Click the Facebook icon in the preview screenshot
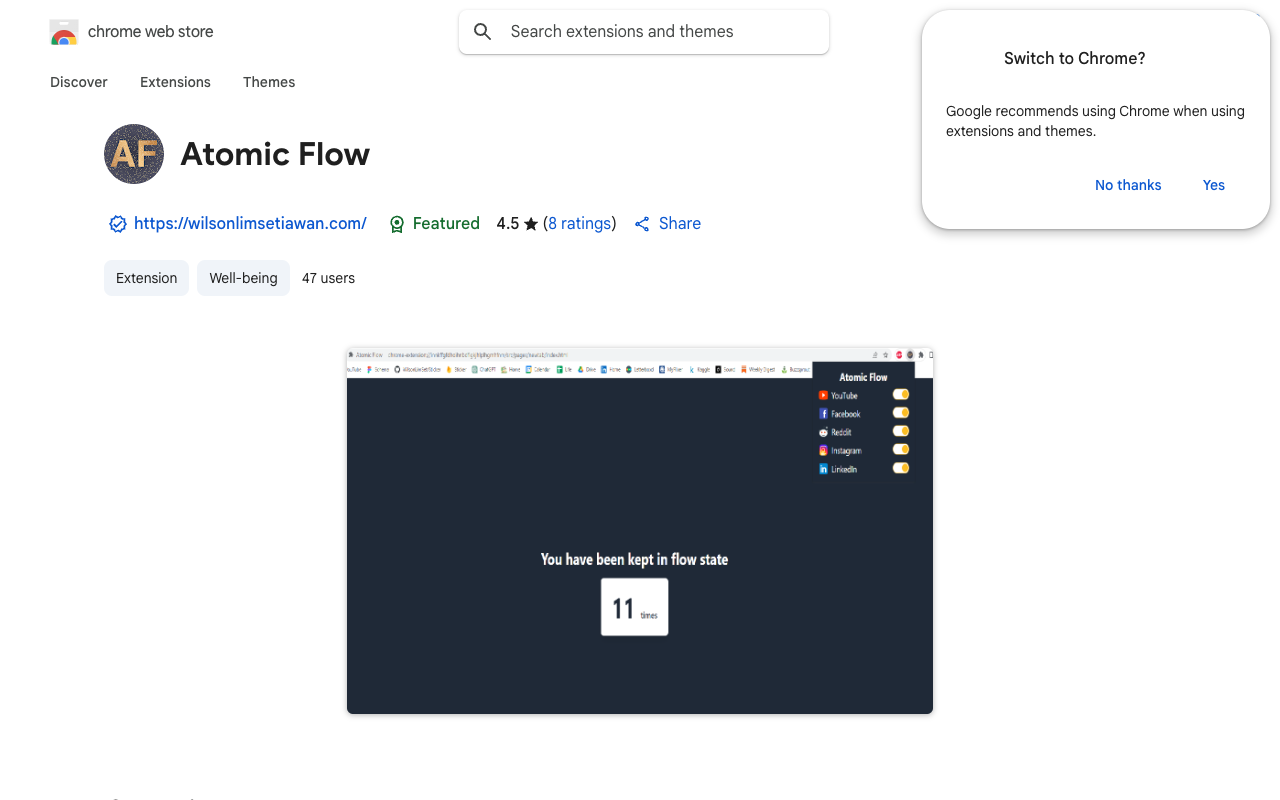 823,414
